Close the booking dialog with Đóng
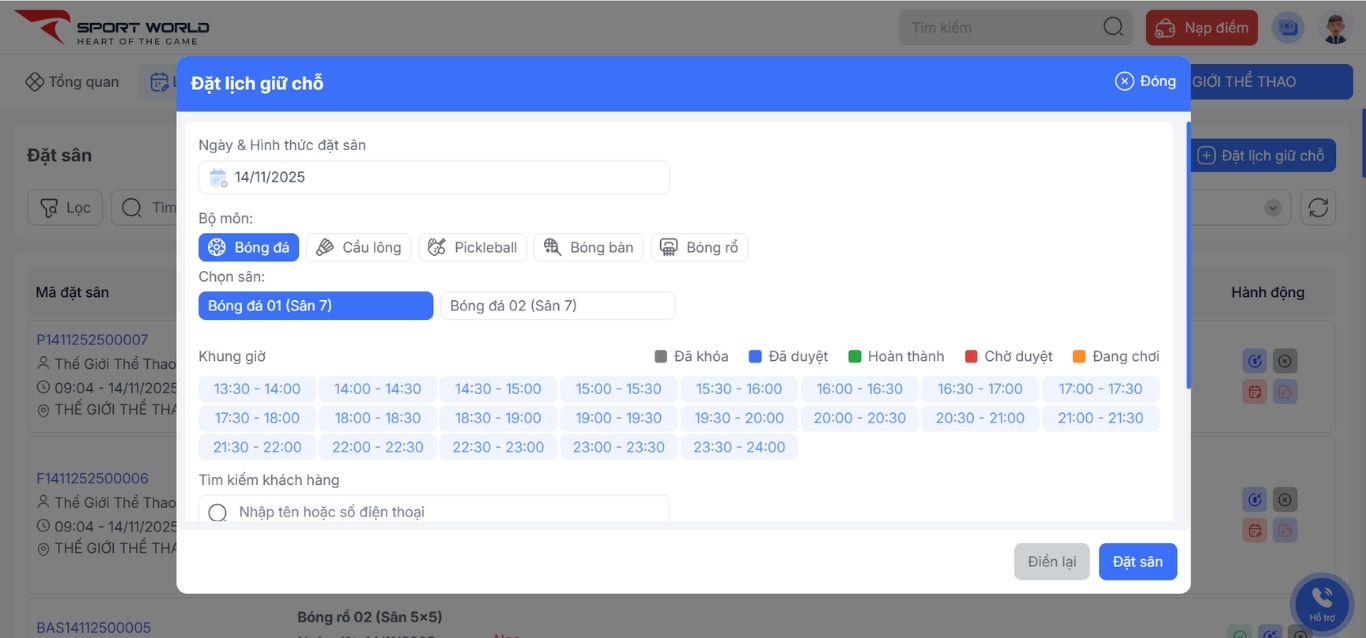1366x638 pixels. coord(1146,82)
